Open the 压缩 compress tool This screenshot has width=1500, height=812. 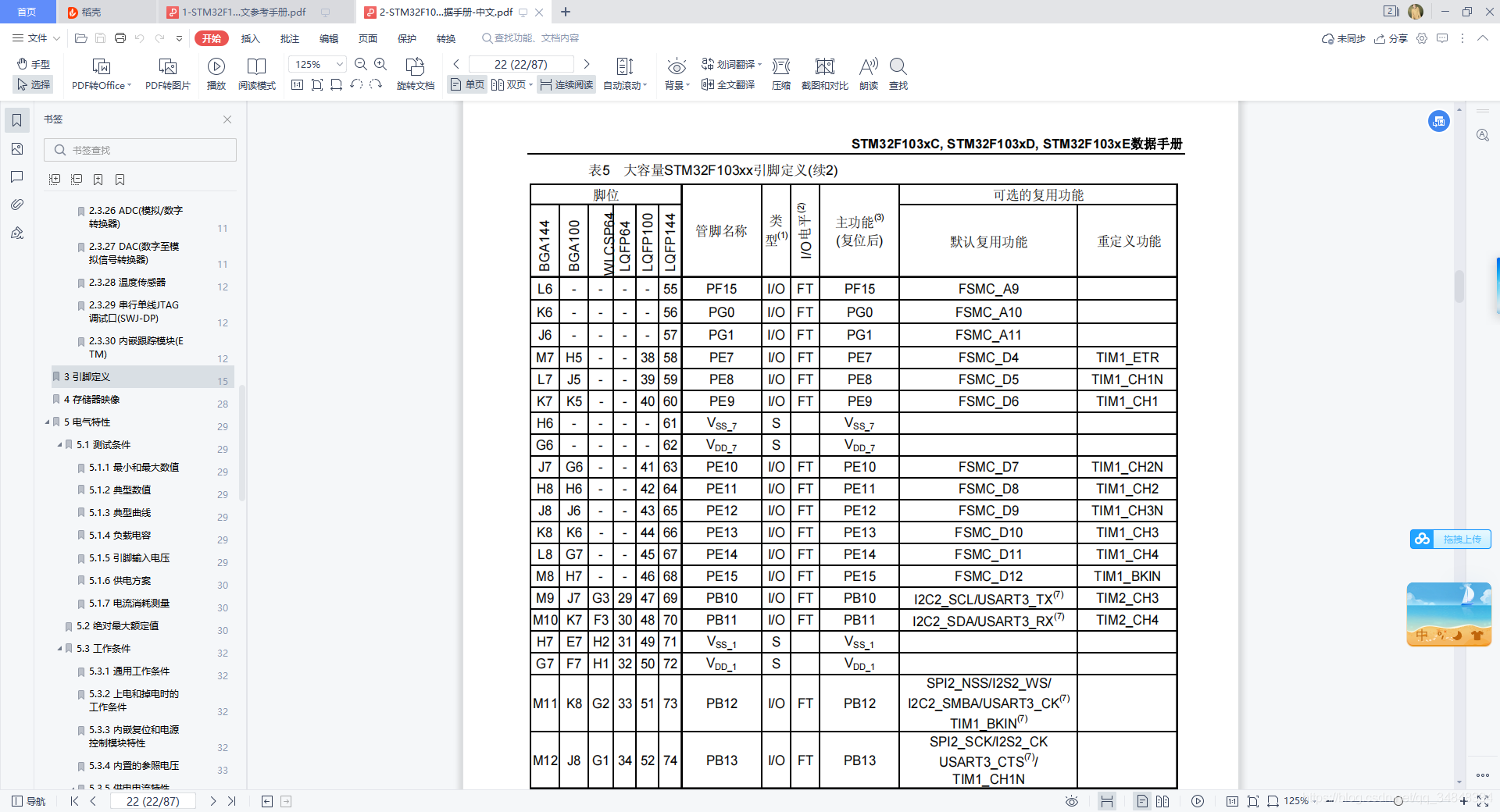tap(781, 74)
